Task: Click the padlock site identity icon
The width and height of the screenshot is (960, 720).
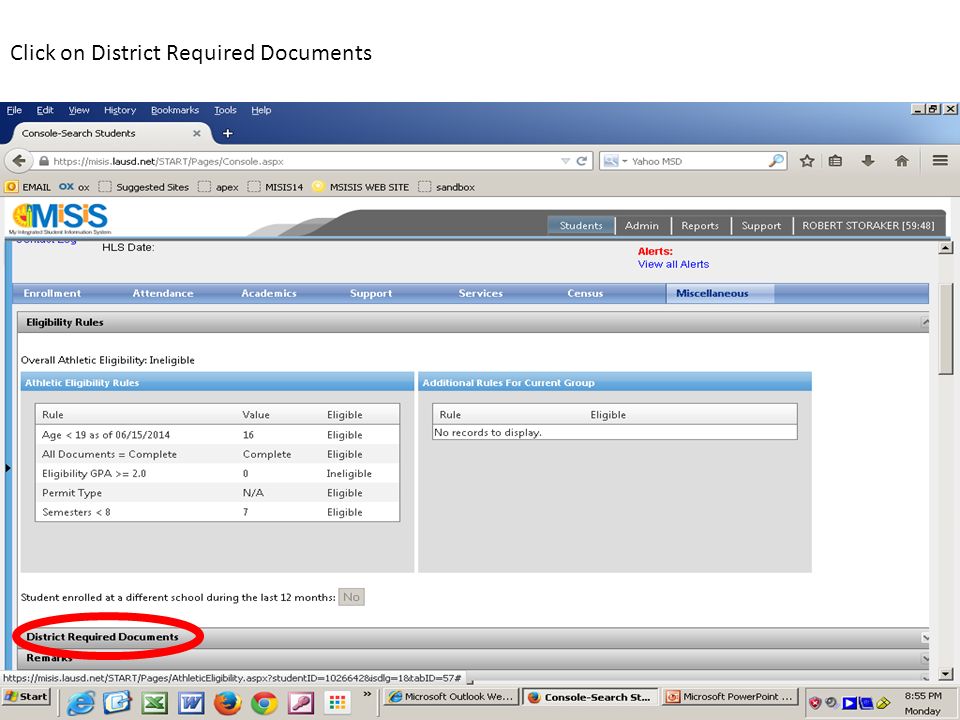Action: coord(43,161)
